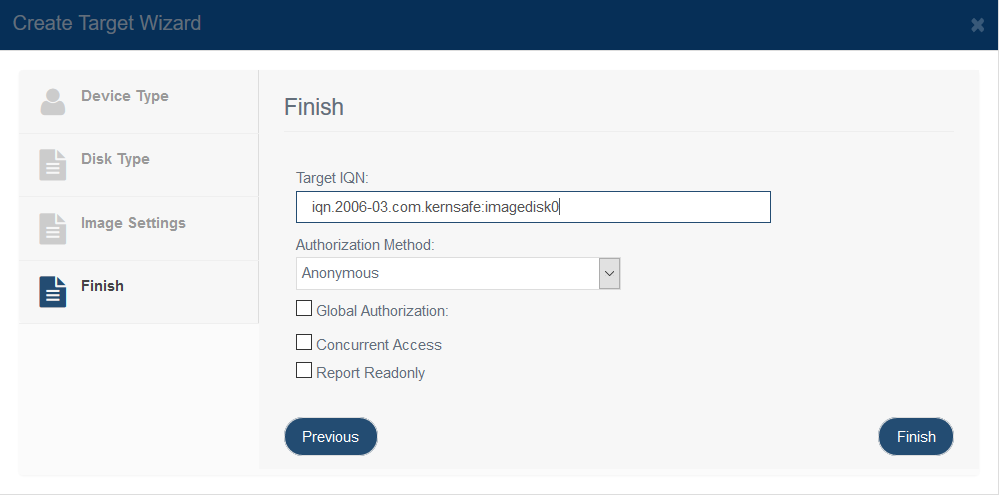The width and height of the screenshot is (999, 495).
Task: Focus the Target IQN text field
Action: click(533, 207)
